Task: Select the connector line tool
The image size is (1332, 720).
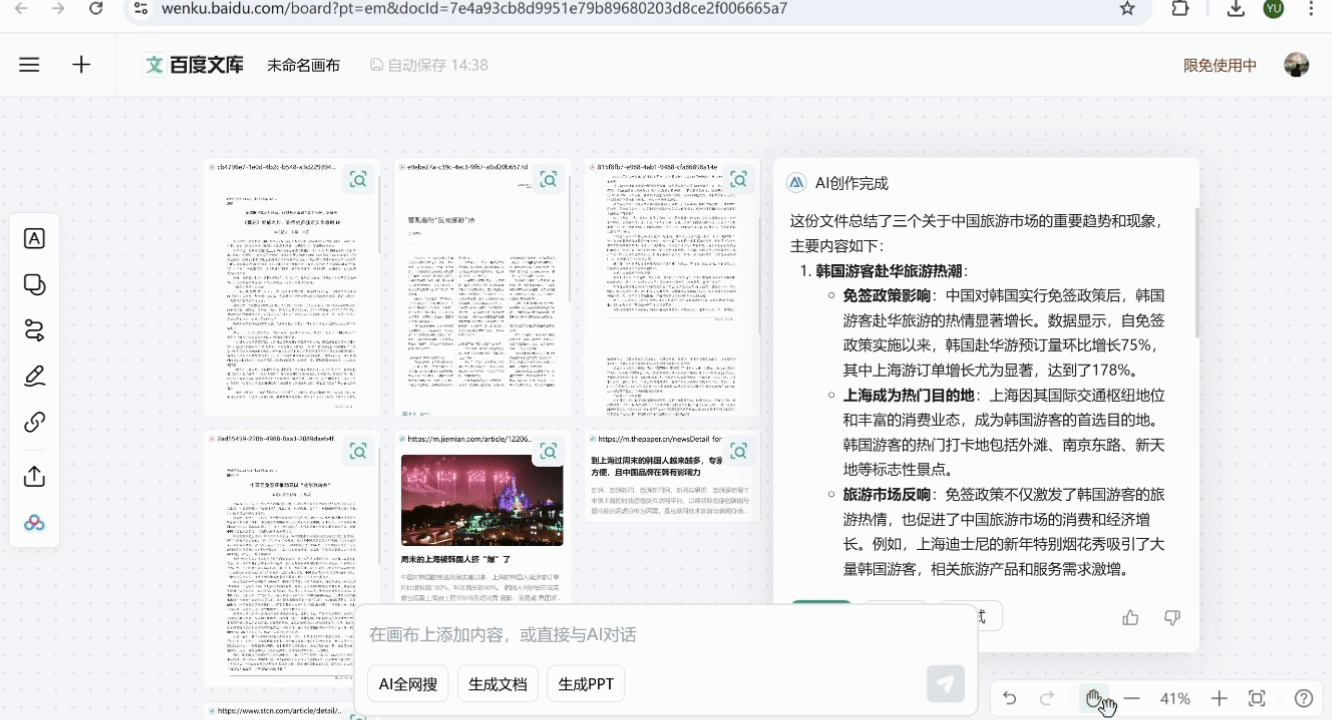Action: [34, 331]
